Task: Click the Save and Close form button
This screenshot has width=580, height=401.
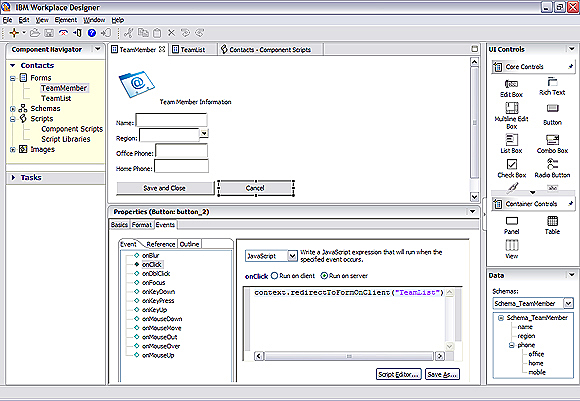Action: click(165, 188)
